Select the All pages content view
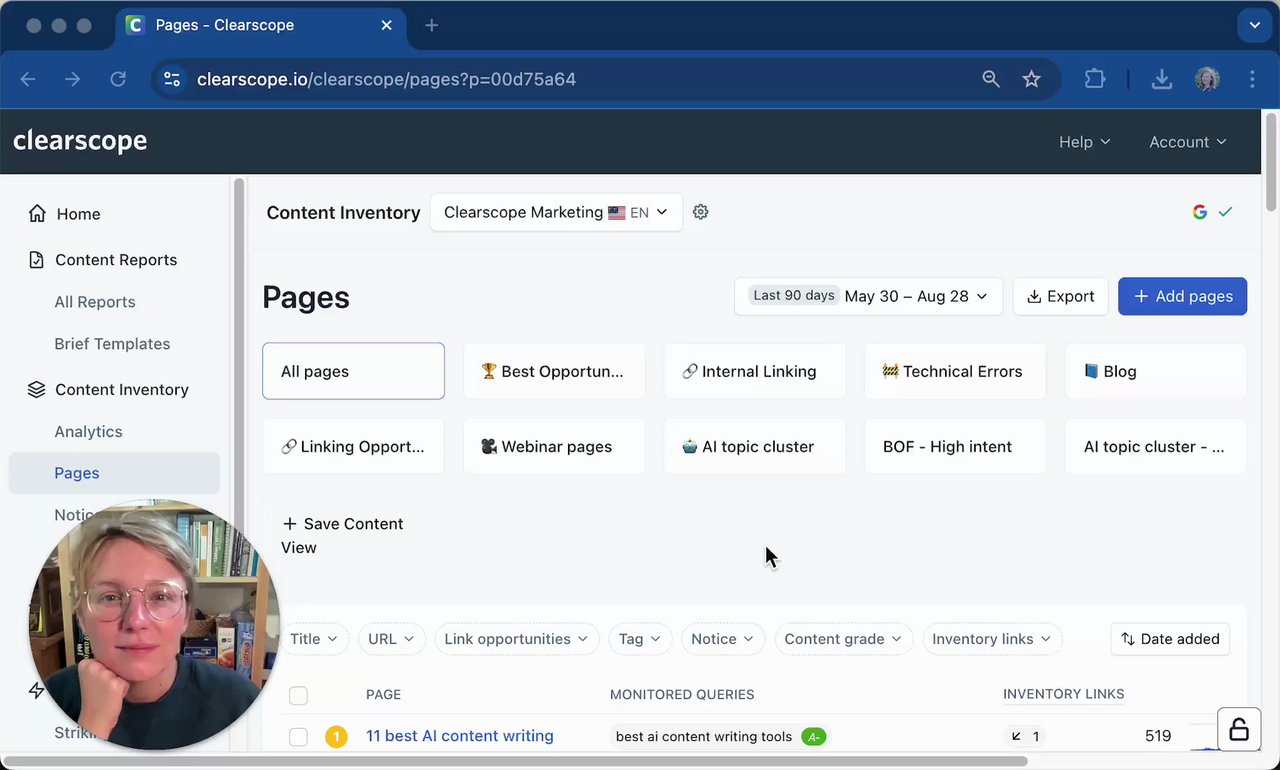 point(353,371)
